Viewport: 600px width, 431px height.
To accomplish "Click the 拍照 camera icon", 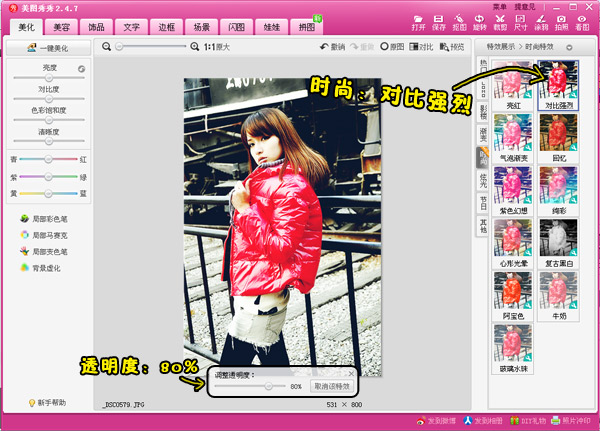I will 561,23.
